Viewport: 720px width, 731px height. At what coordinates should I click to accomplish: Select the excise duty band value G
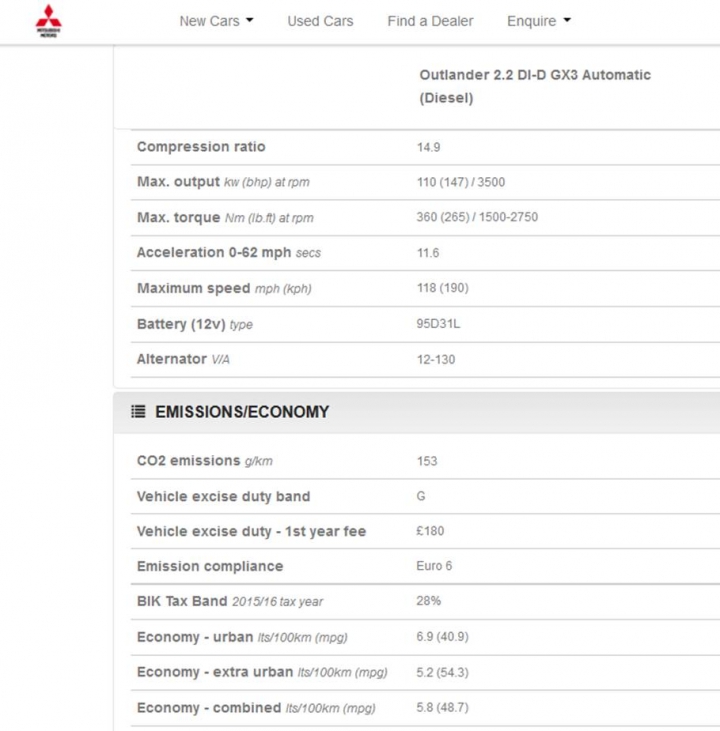pos(421,496)
